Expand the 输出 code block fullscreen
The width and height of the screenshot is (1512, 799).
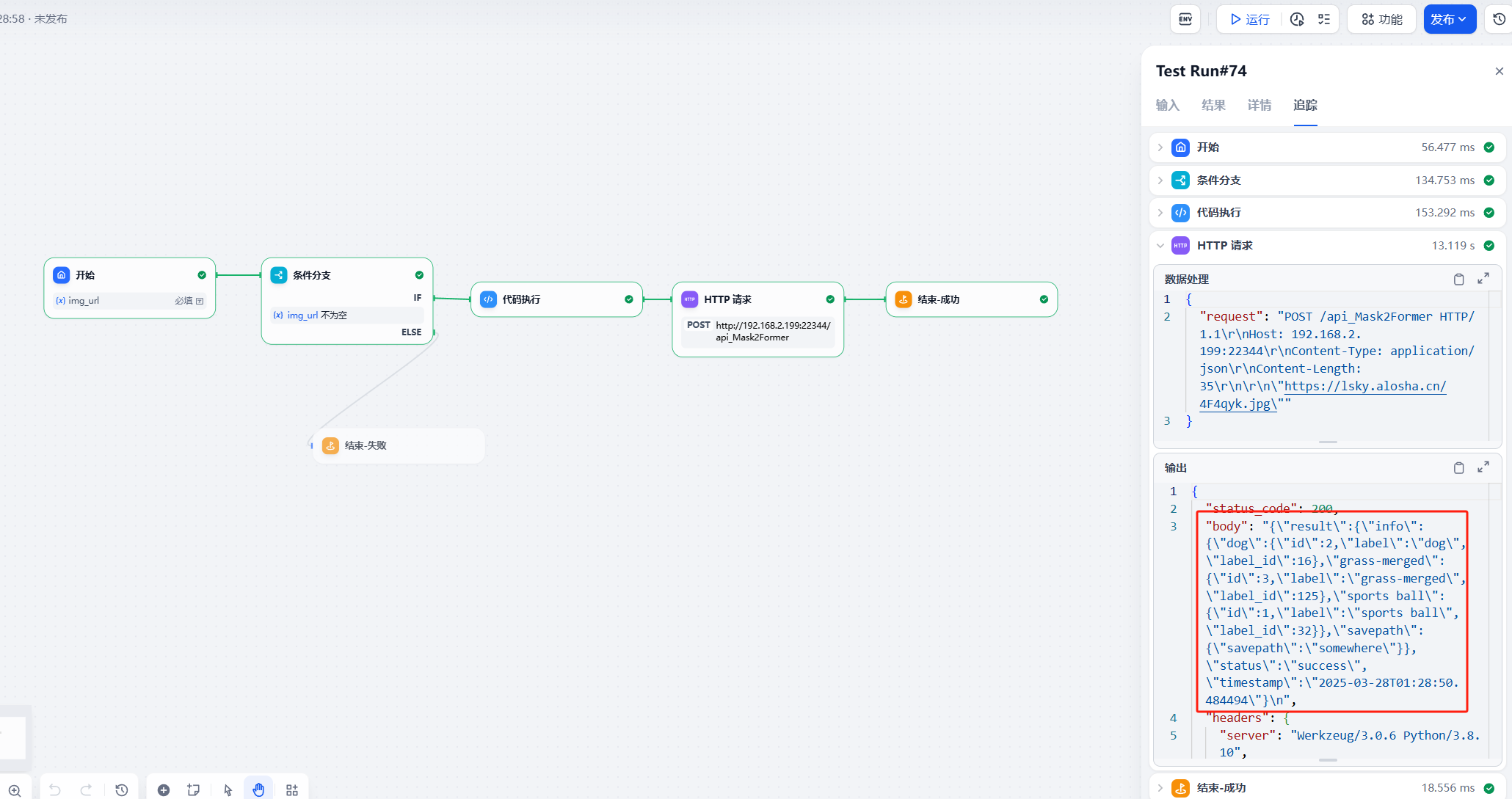point(1483,467)
